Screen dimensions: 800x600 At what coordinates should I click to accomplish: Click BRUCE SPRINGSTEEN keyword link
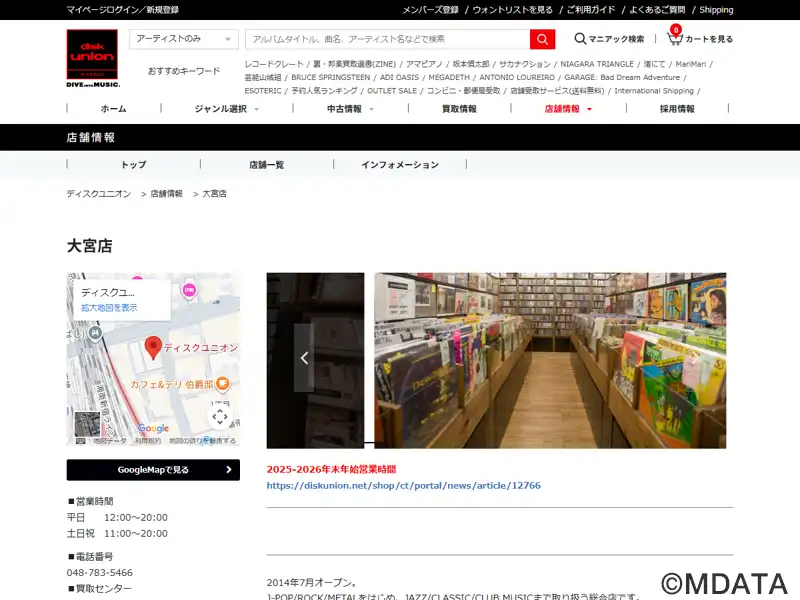[331, 77]
